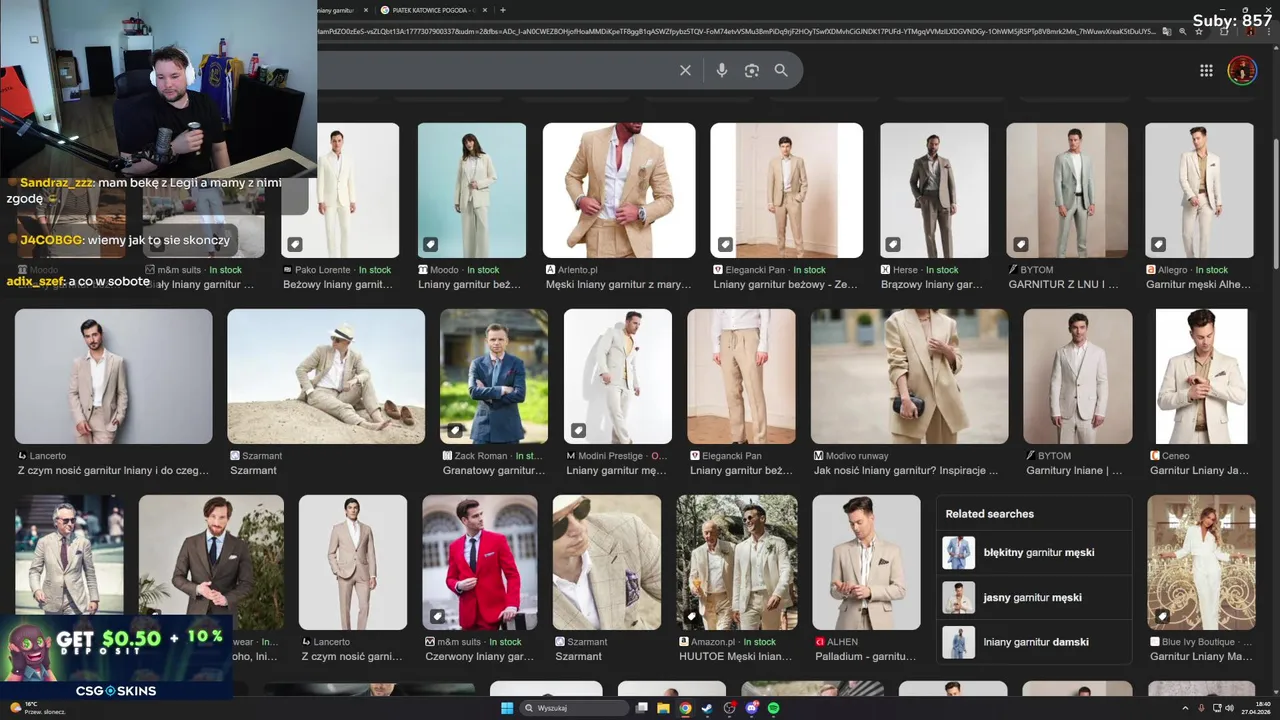Open Pako Lorente beige suit thumbnail
The image size is (1280, 720).
pyautogui.click(x=358, y=190)
